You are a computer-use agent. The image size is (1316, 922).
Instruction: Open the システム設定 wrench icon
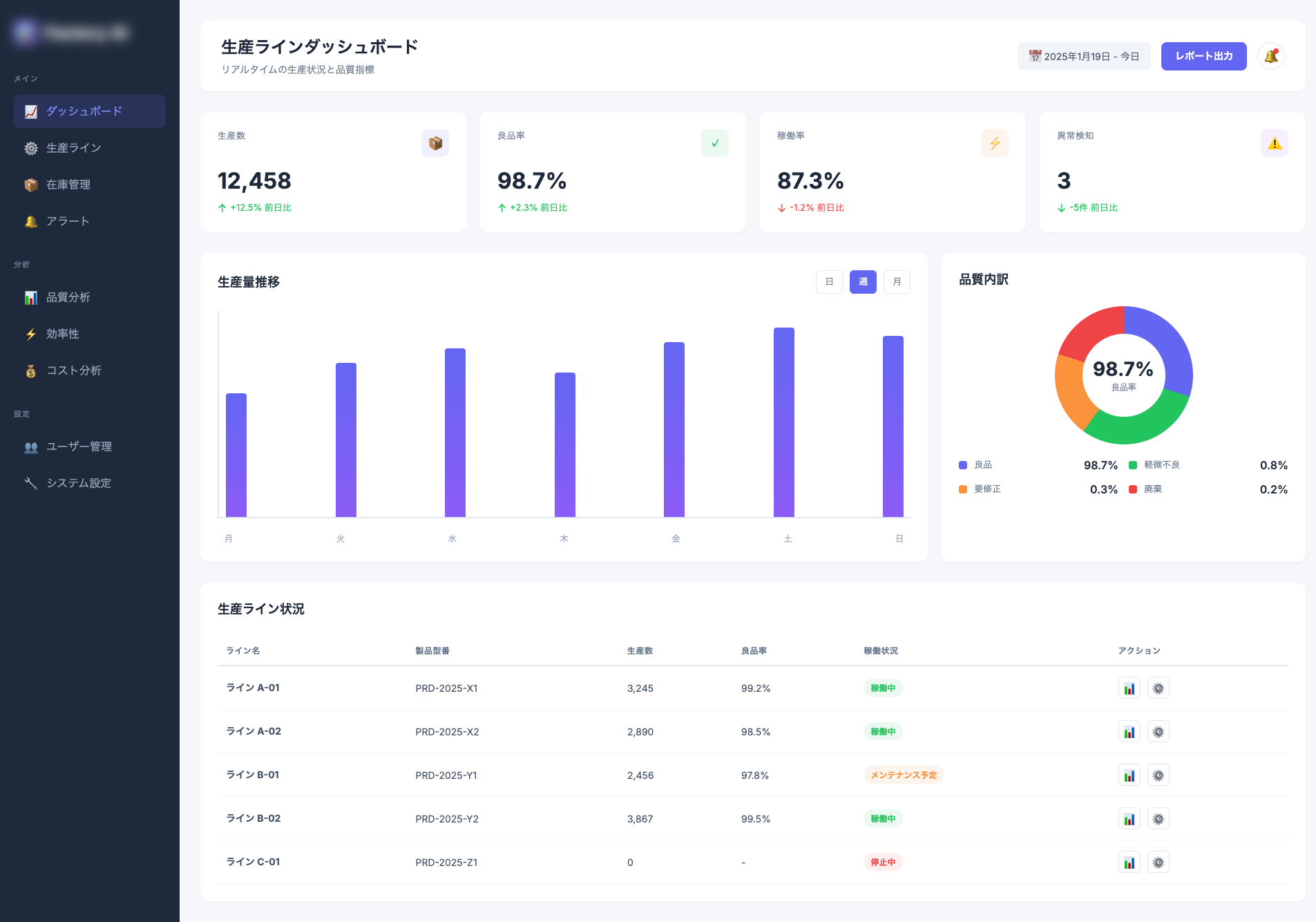click(31, 483)
